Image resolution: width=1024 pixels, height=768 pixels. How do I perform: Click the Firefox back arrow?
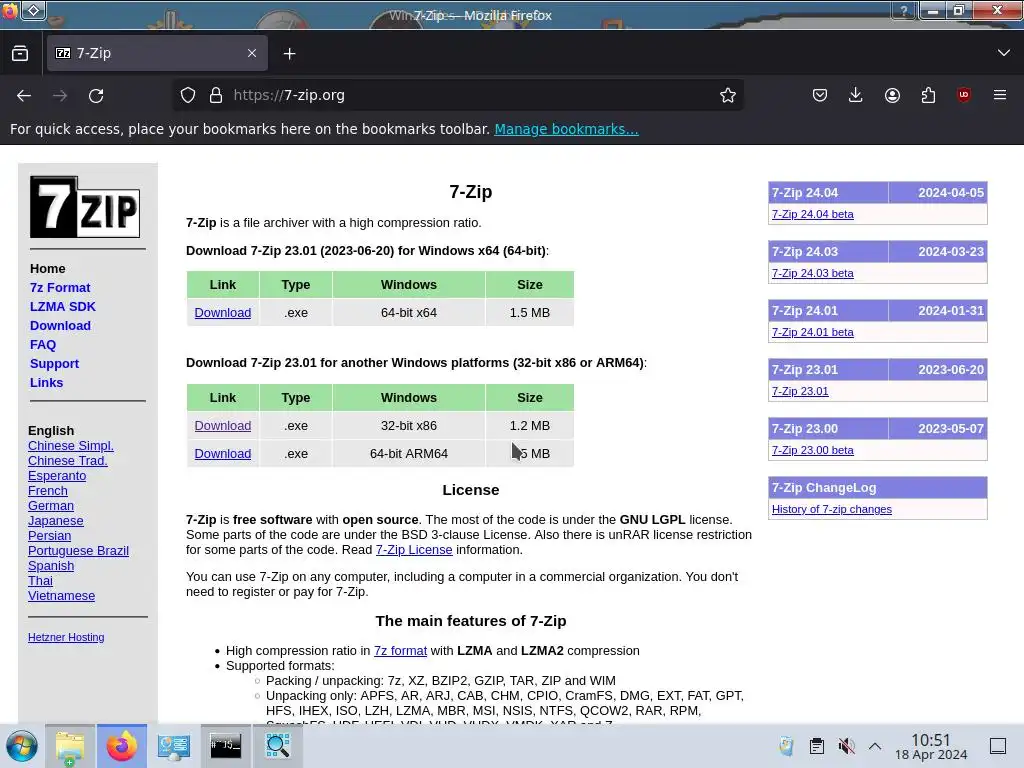coord(24,95)
